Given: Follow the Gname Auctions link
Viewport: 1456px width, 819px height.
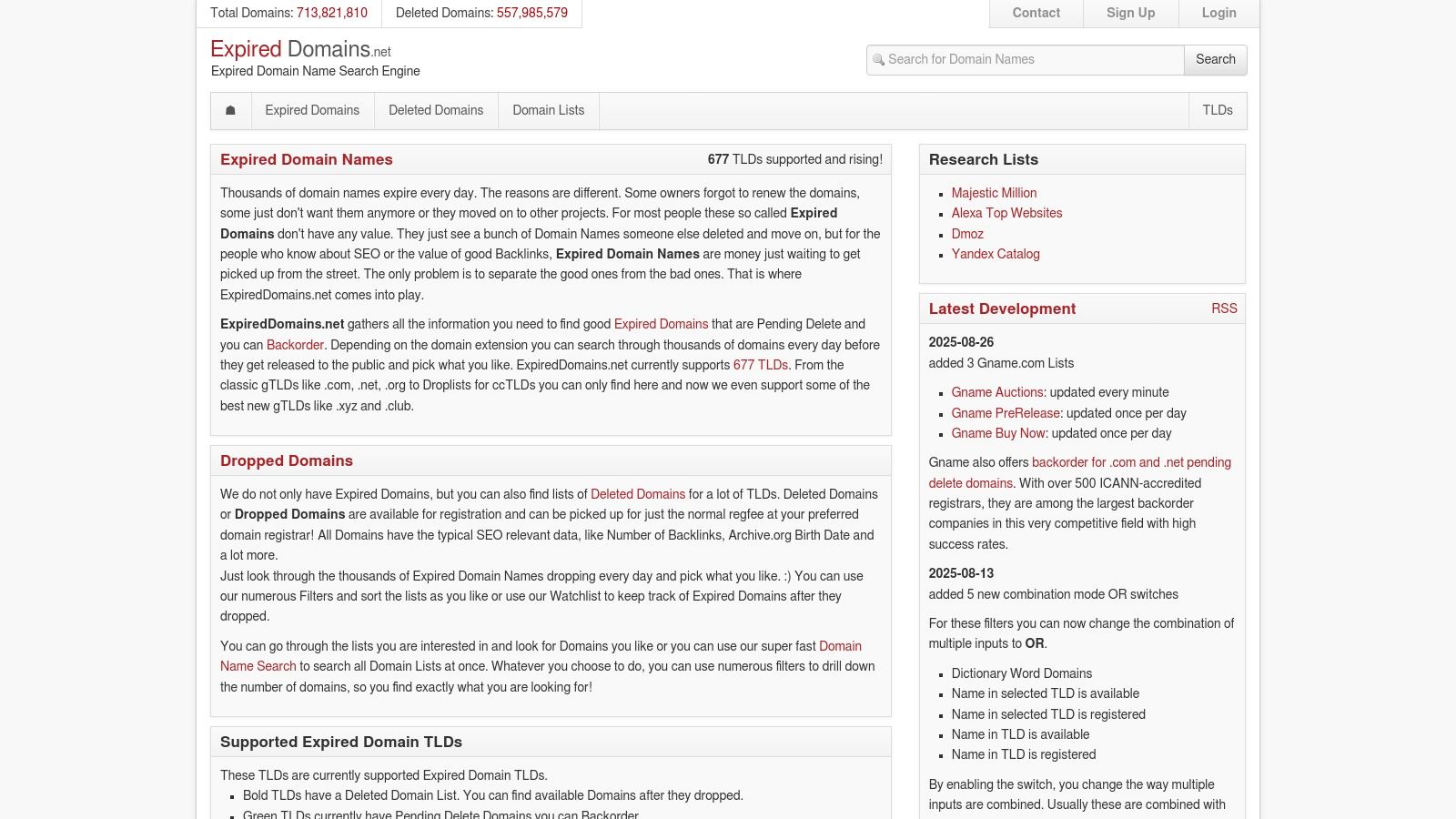Looking at the screenshot, I should [x=996, y=392].
